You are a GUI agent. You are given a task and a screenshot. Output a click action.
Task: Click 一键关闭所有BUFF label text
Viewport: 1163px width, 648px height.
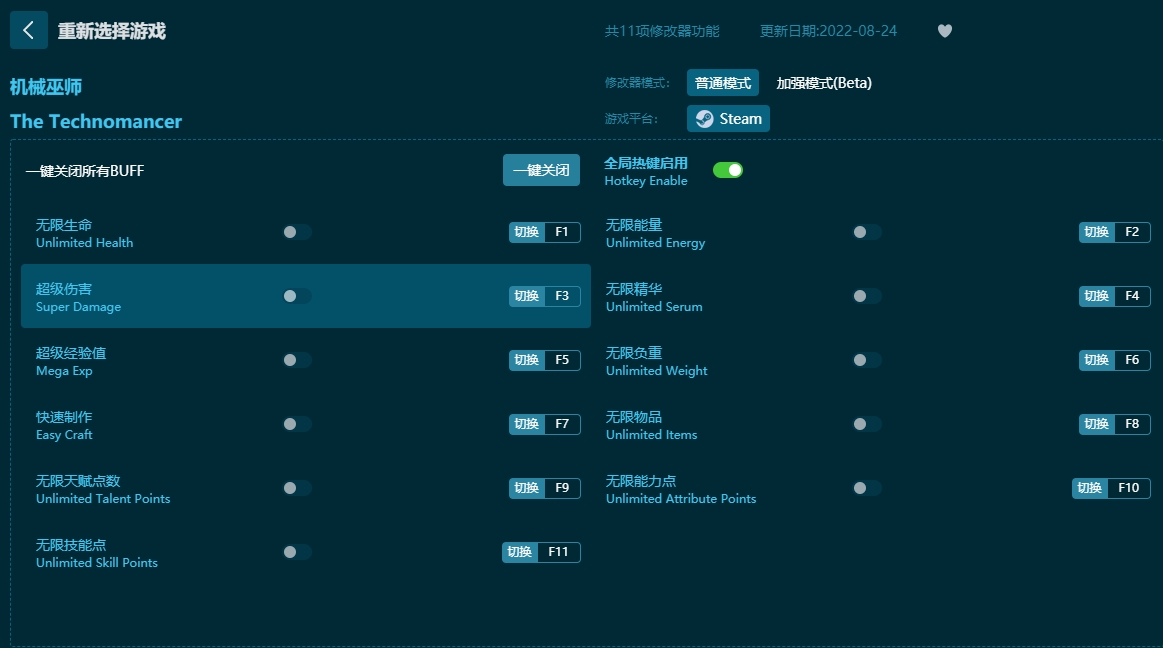point(85,171)
